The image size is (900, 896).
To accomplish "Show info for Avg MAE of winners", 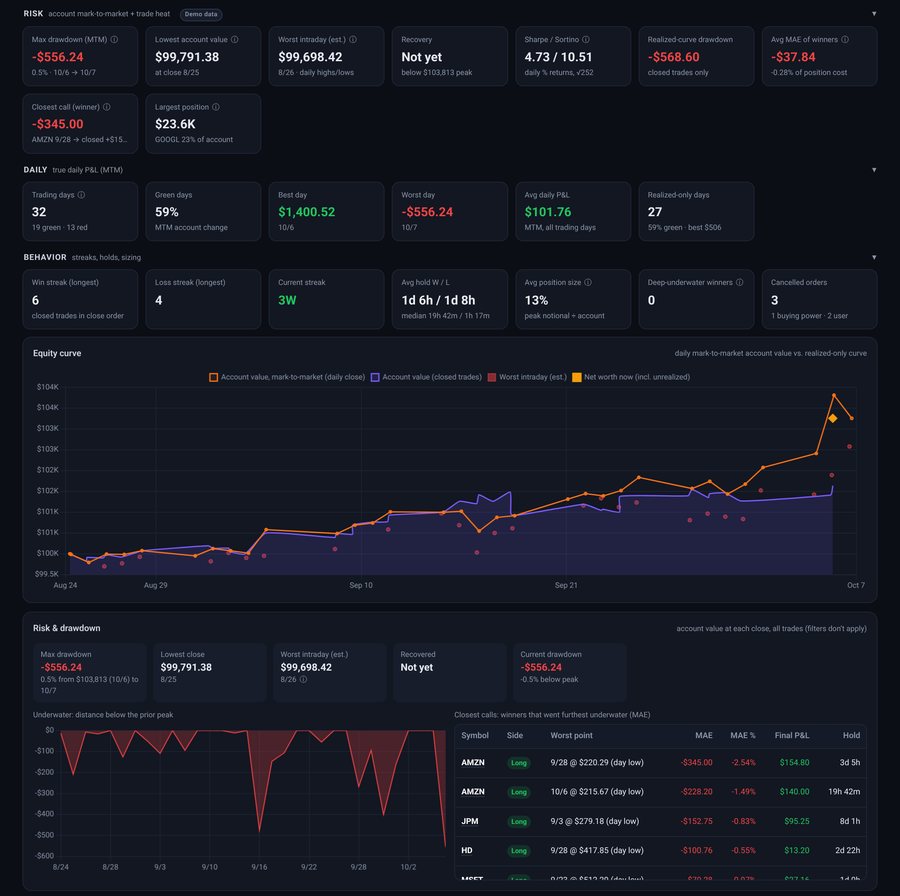I will click(845, 40).
